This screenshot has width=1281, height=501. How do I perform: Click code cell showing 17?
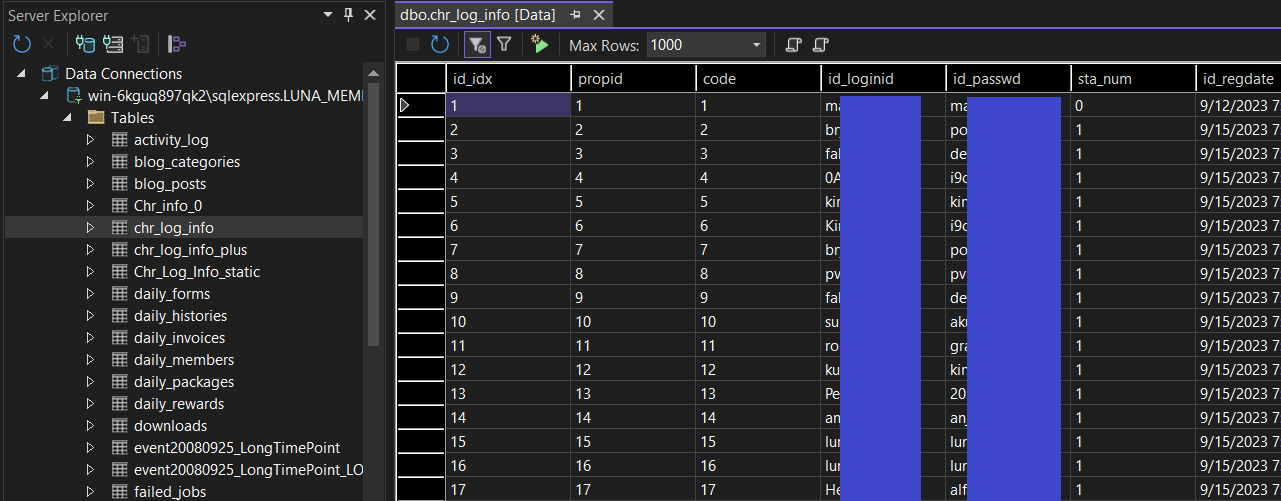[x=759, y=489]
